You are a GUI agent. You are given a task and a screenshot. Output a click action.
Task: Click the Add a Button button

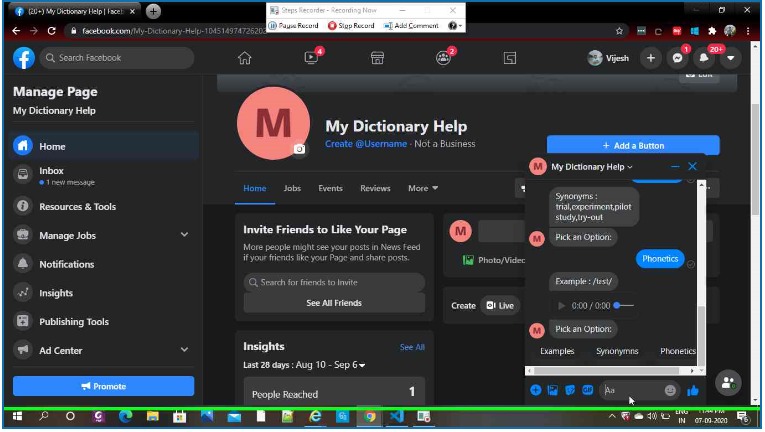pyautogui.click(x=633, y=145)
